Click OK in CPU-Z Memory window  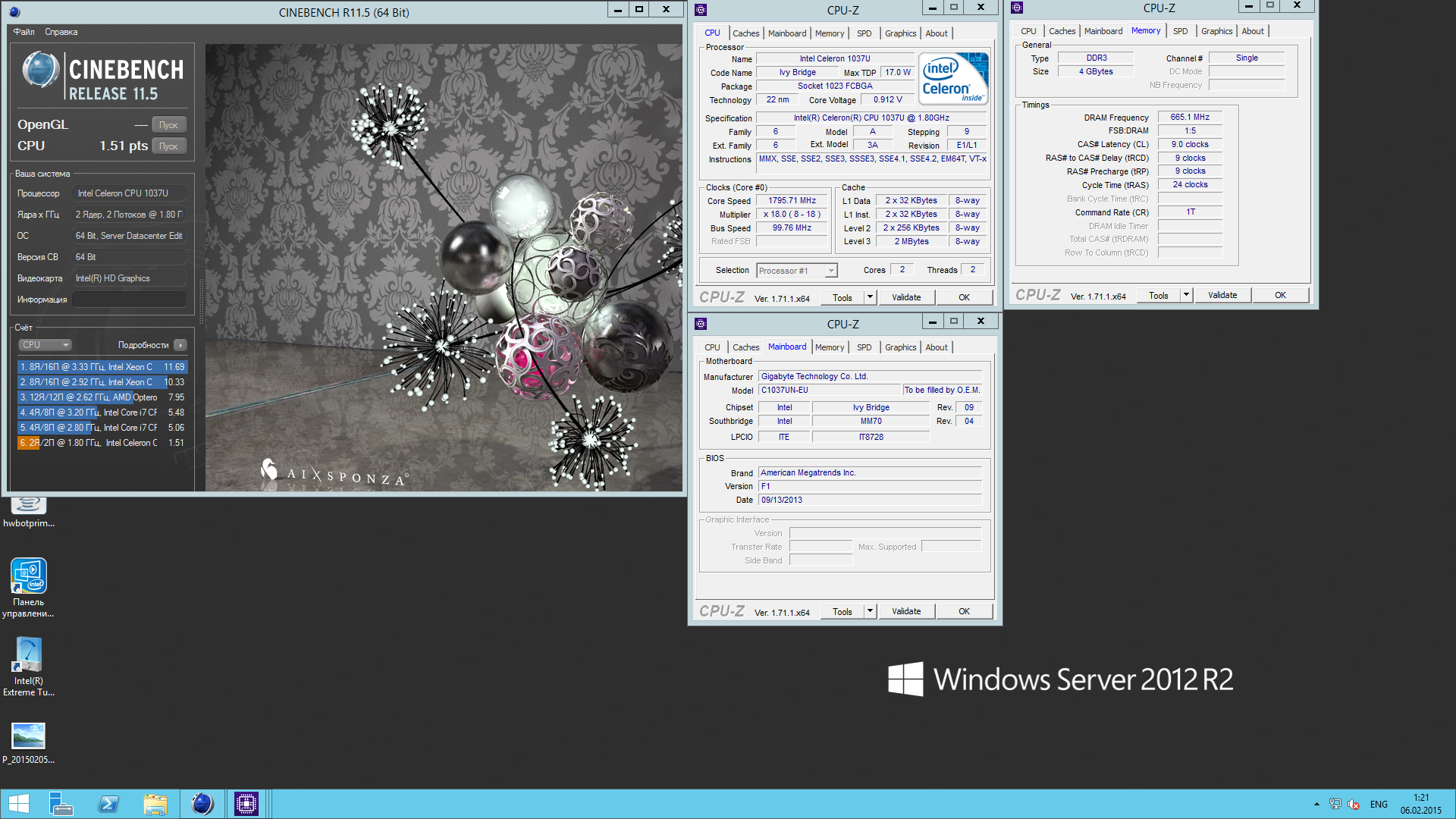pyautogui.click(x=1280, y=296)
